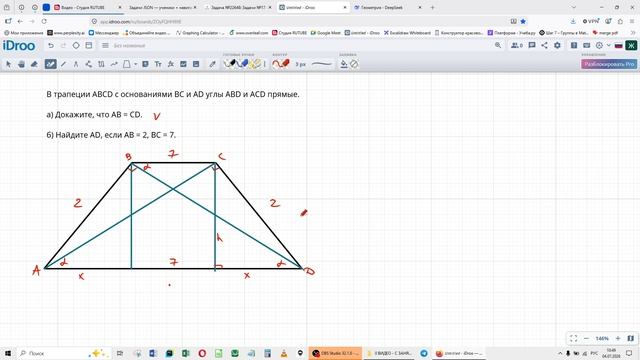Click the fill color bucket icon
This screenshot has width=640, height=360.
[344, 64]
